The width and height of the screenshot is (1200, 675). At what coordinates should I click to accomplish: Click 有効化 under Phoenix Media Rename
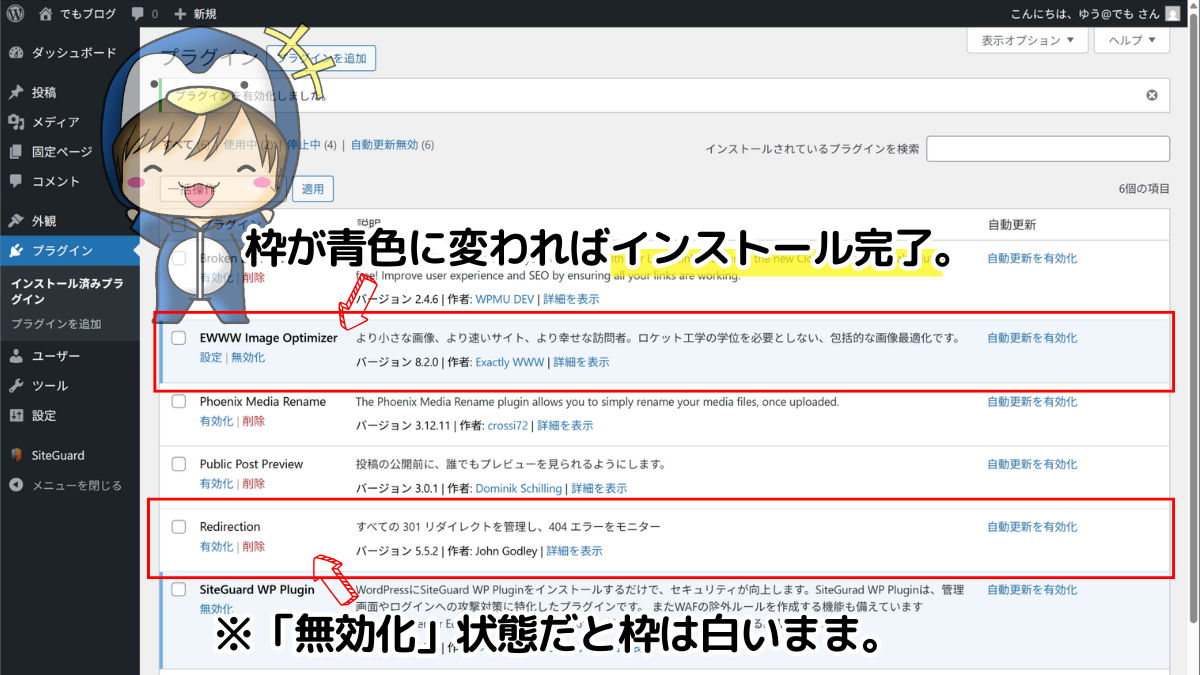(216, 421)
